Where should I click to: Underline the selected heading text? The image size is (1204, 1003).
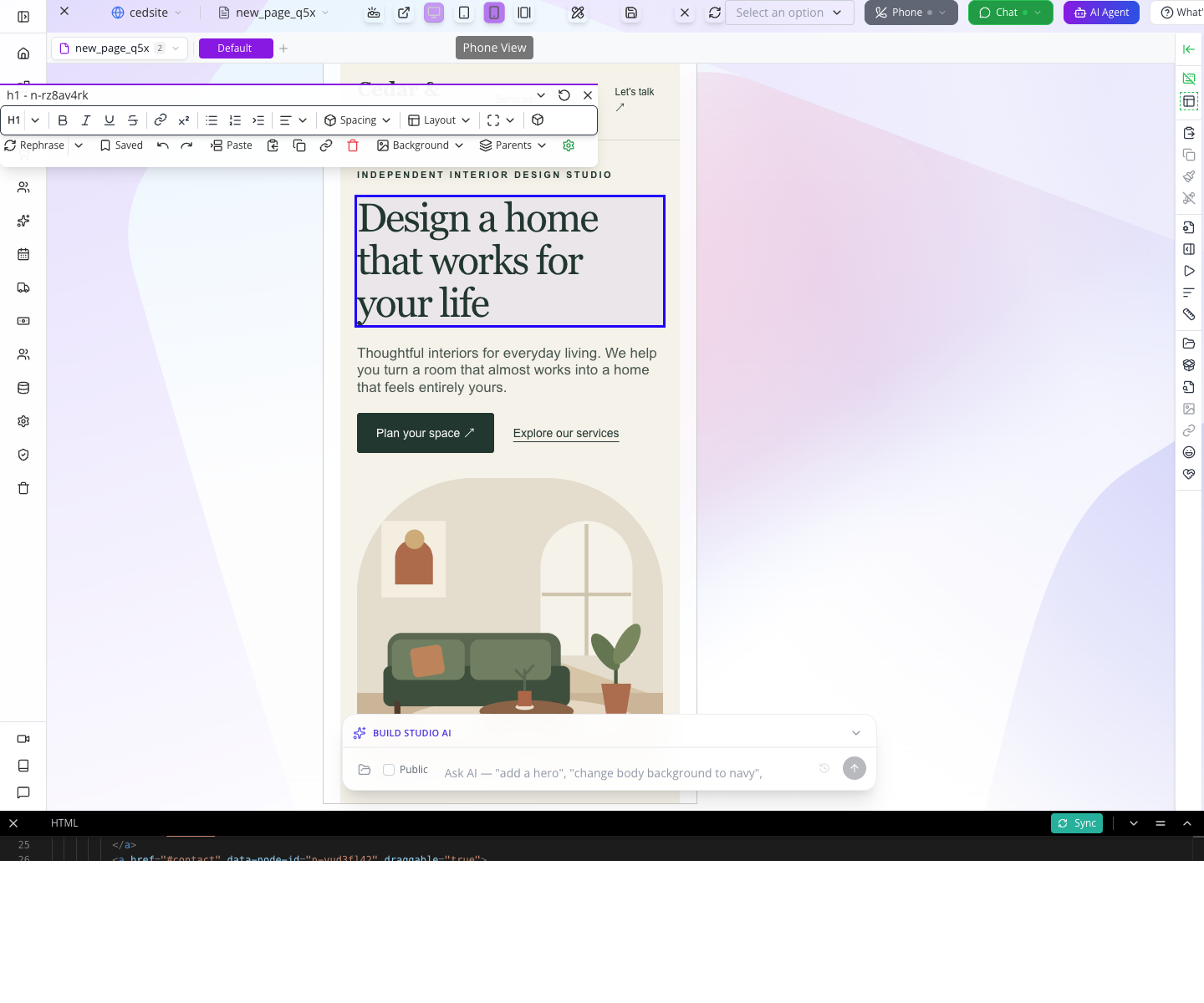110,120
